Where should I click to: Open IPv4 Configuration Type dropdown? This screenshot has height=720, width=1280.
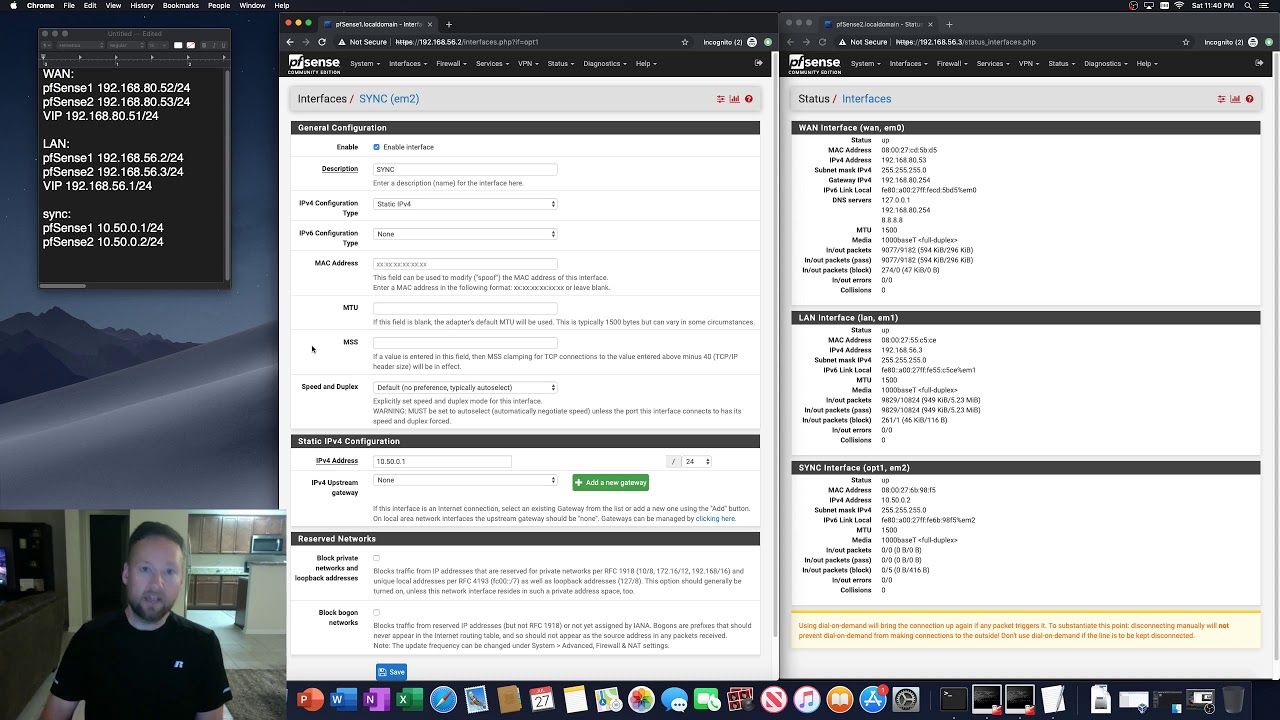tap(465, 204)
